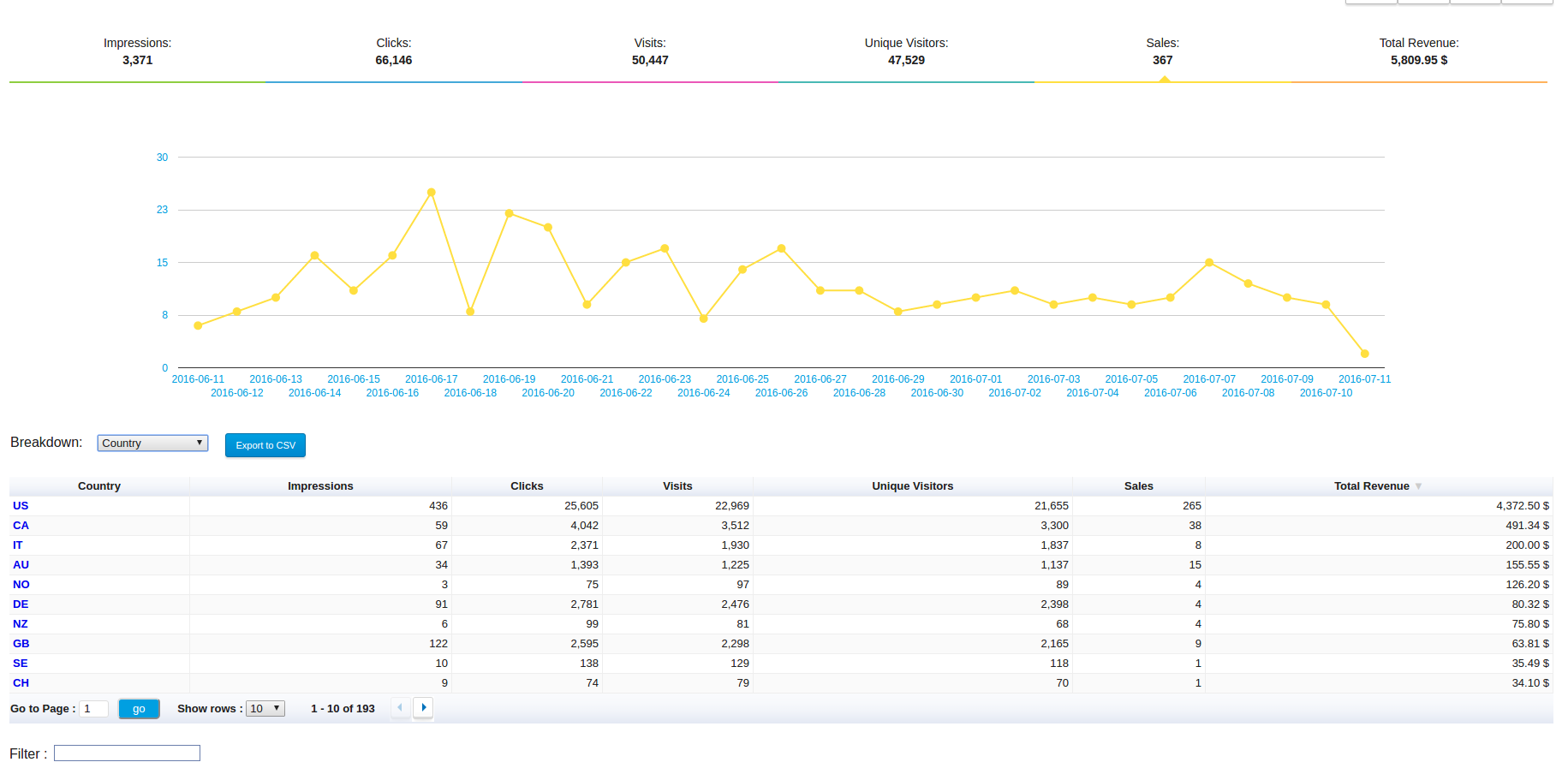This screenshot has height=774, width=1568.
Task: Click the previous page arrow
Action: pos(400,707)
